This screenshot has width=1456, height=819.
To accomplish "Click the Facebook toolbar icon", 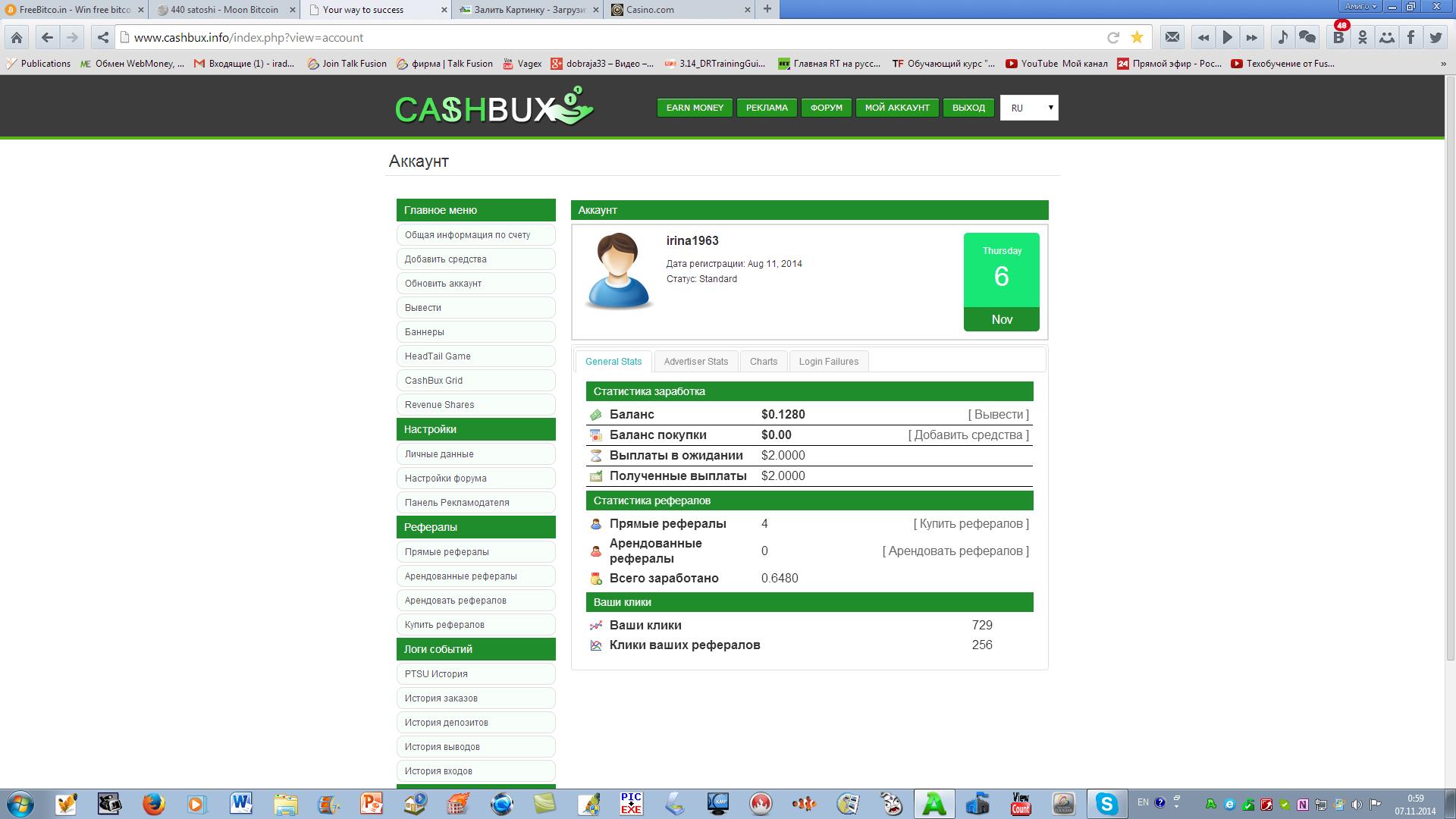I will (1411, 37).
